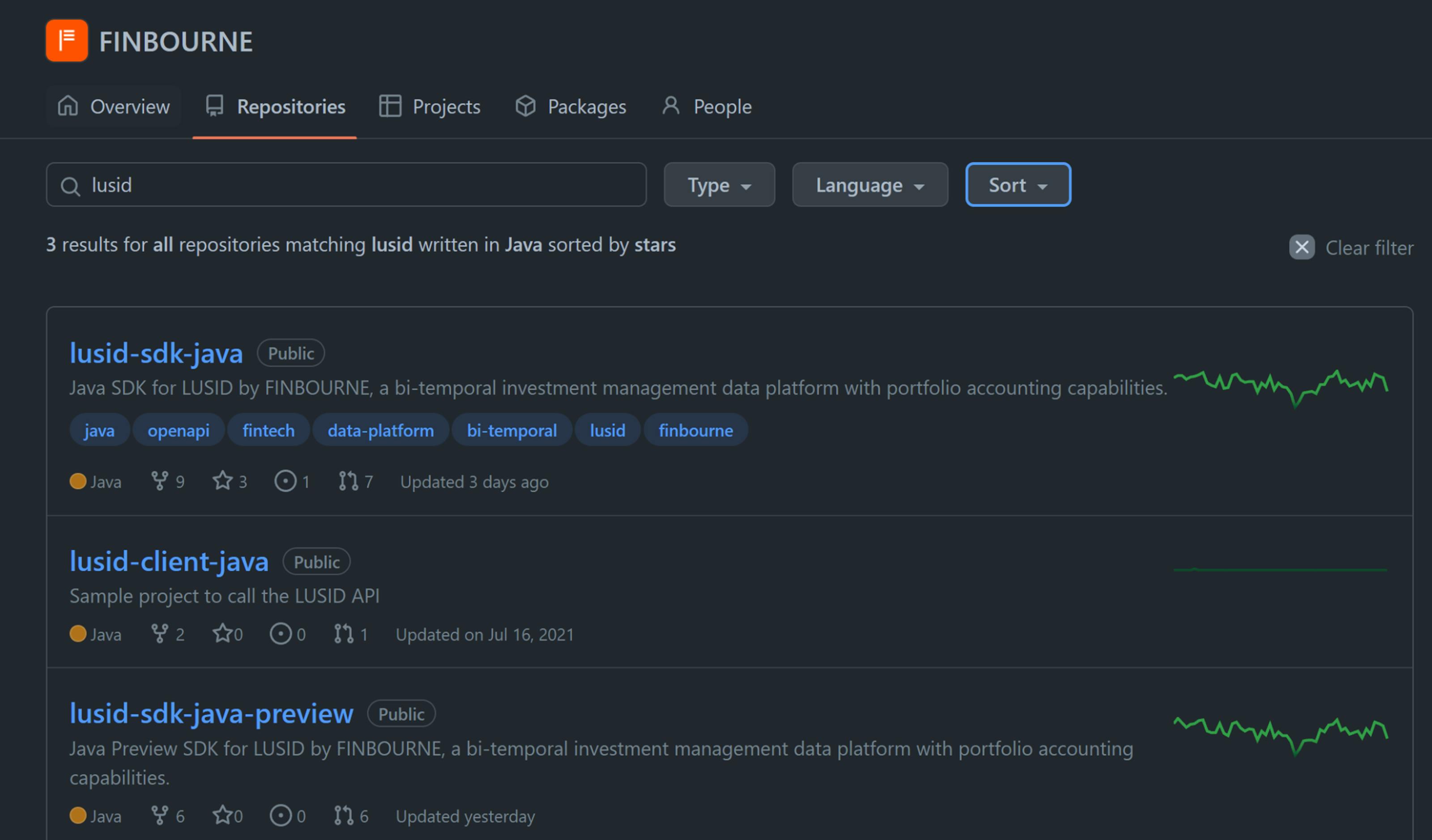Open the lusid-sdk-java repository
This screenshot has width=1432, height=840.
click(156, 353)
